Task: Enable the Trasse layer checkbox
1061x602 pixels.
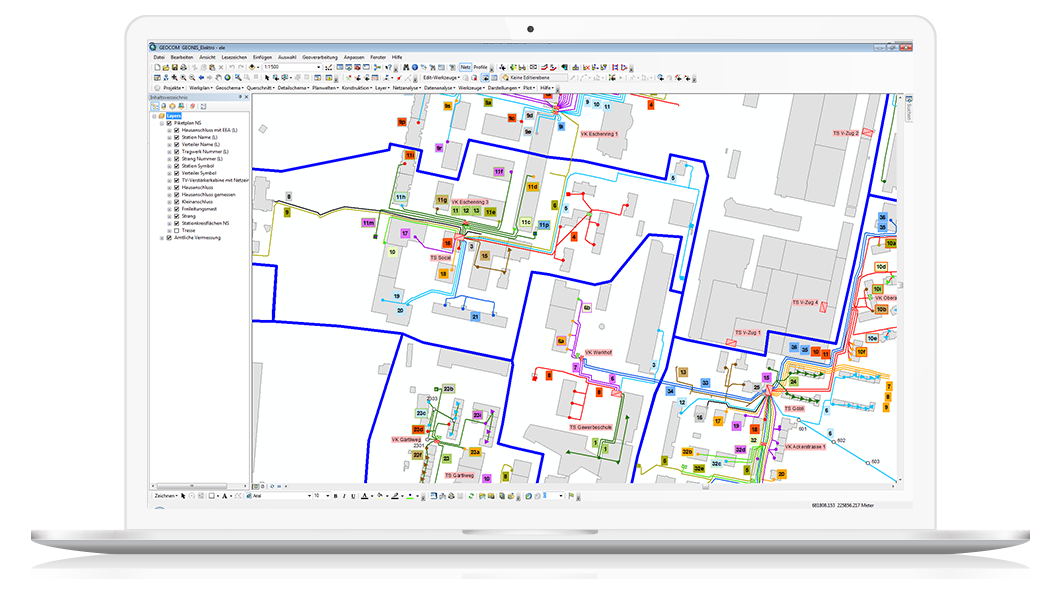Action: click(x=176, y=230)
